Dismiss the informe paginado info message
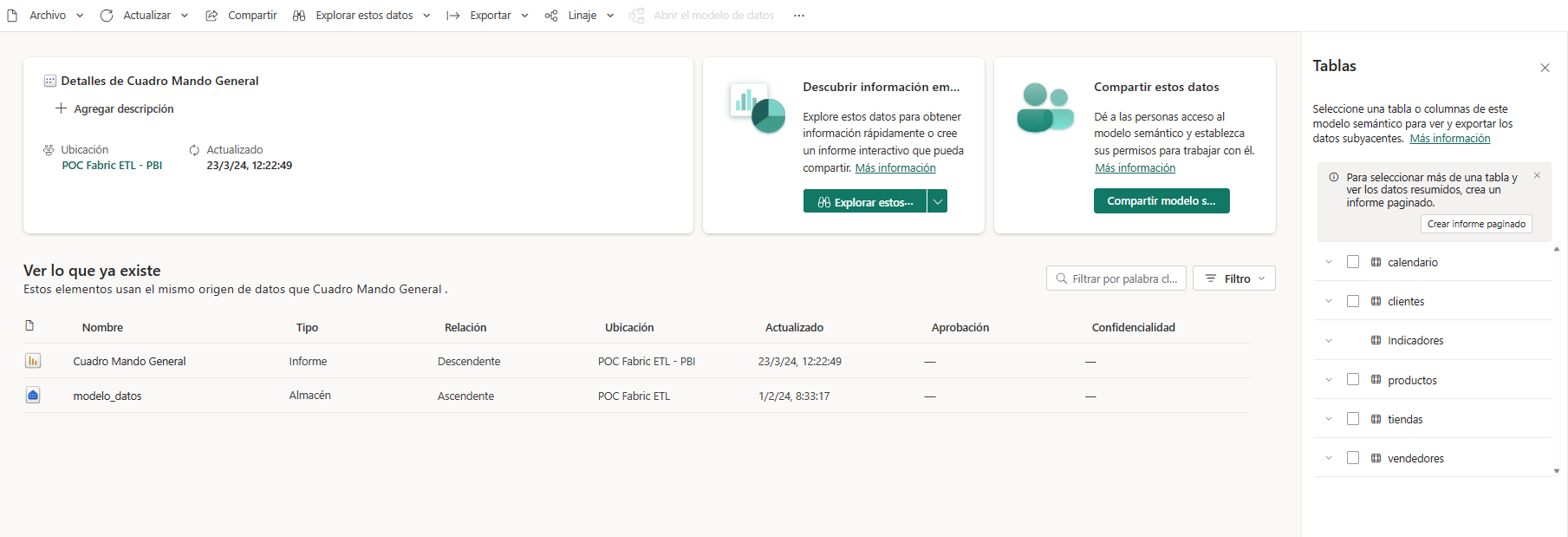Image resolution: width=1568 pixels, height=537 pixels. tap(1537, 175)
